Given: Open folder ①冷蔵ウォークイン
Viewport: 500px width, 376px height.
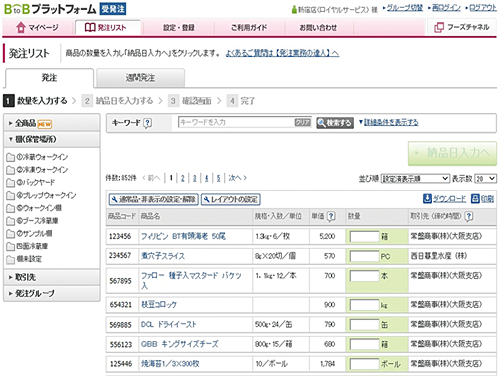Looking at the screenshot, I should 37,157.
